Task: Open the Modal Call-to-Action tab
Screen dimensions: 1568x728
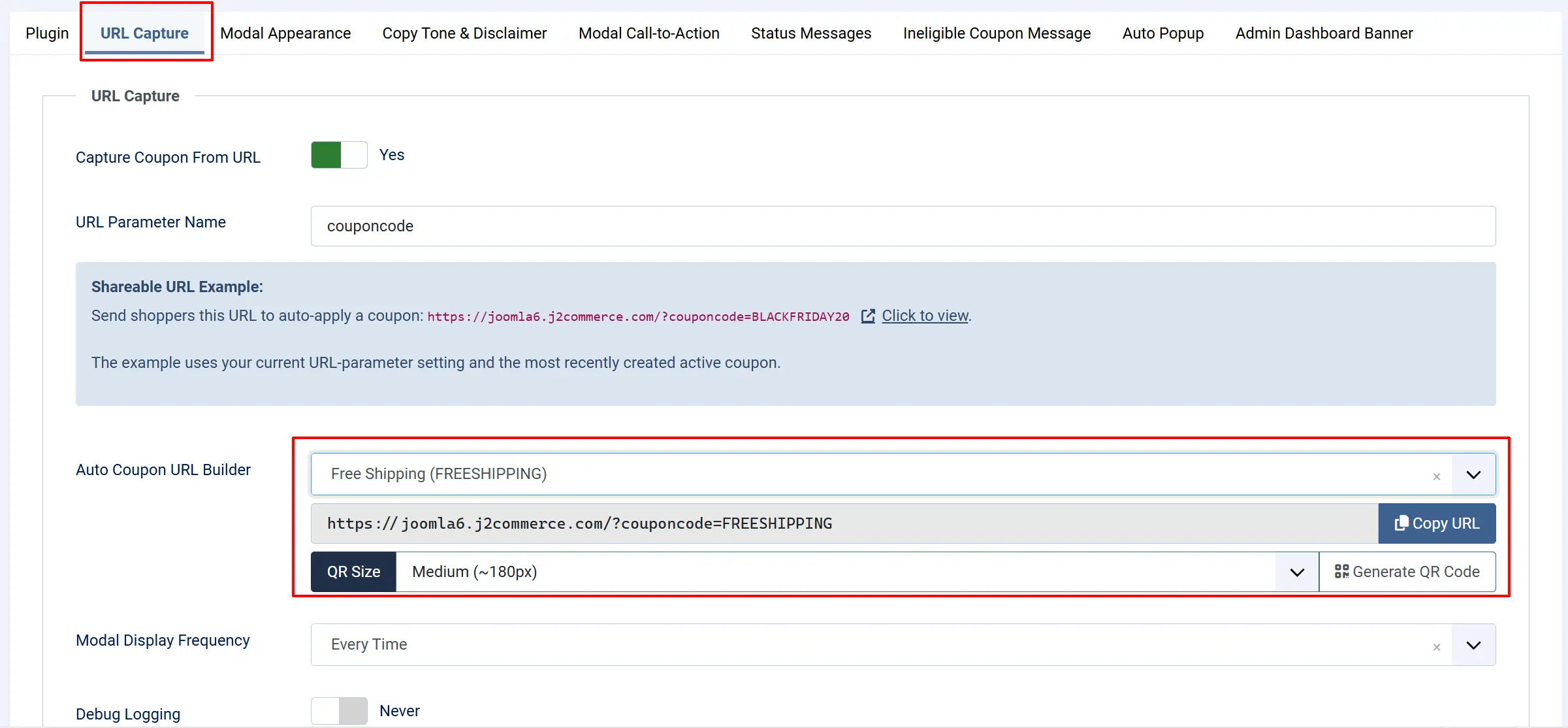Action: pyautogui.click(x=649, y=33)
